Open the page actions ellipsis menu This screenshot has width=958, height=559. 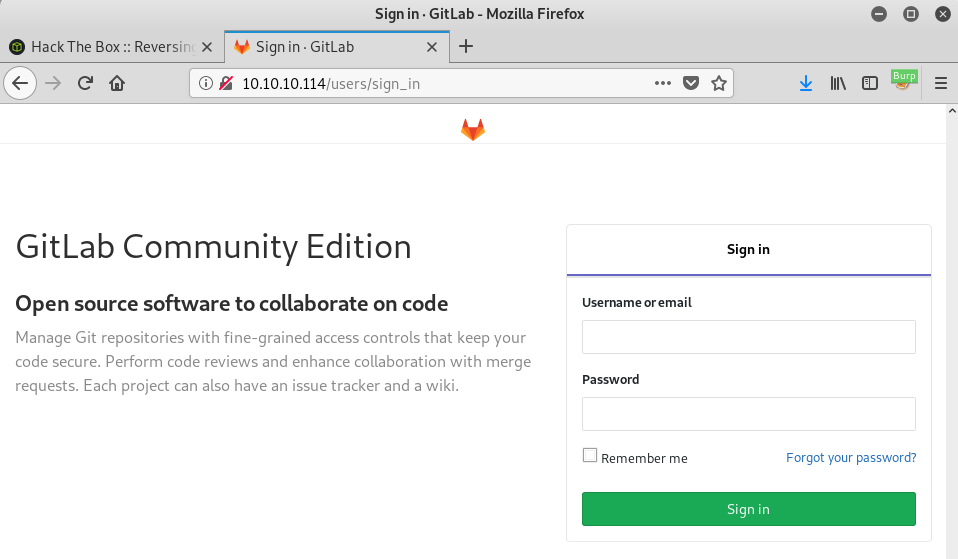(x=662, y=83)
